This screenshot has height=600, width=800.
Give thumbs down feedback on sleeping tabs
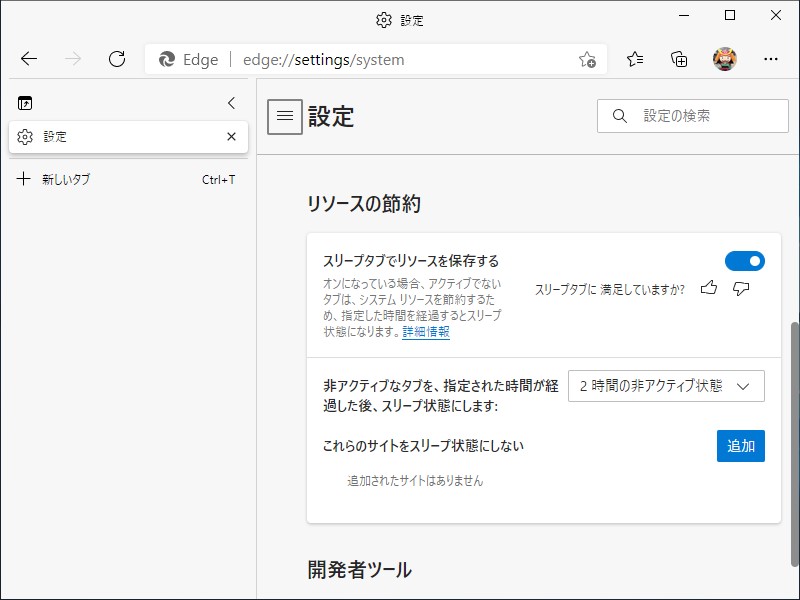pos(739,288)
